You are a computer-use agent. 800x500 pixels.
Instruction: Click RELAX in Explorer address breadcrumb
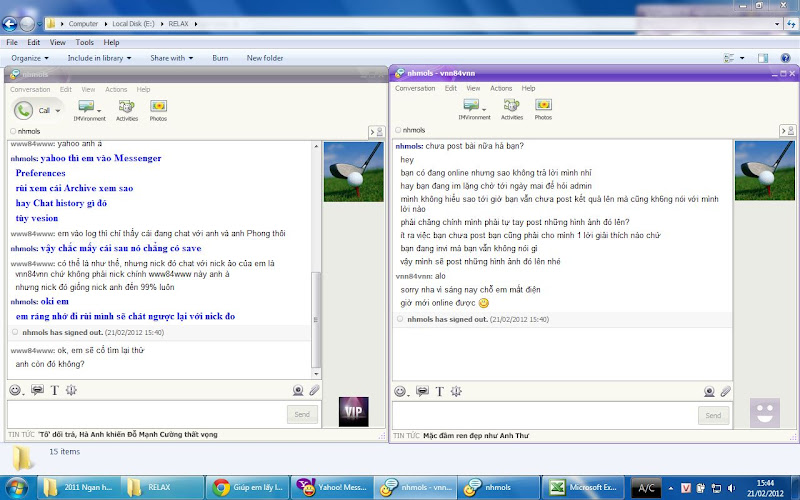(179, 23)
